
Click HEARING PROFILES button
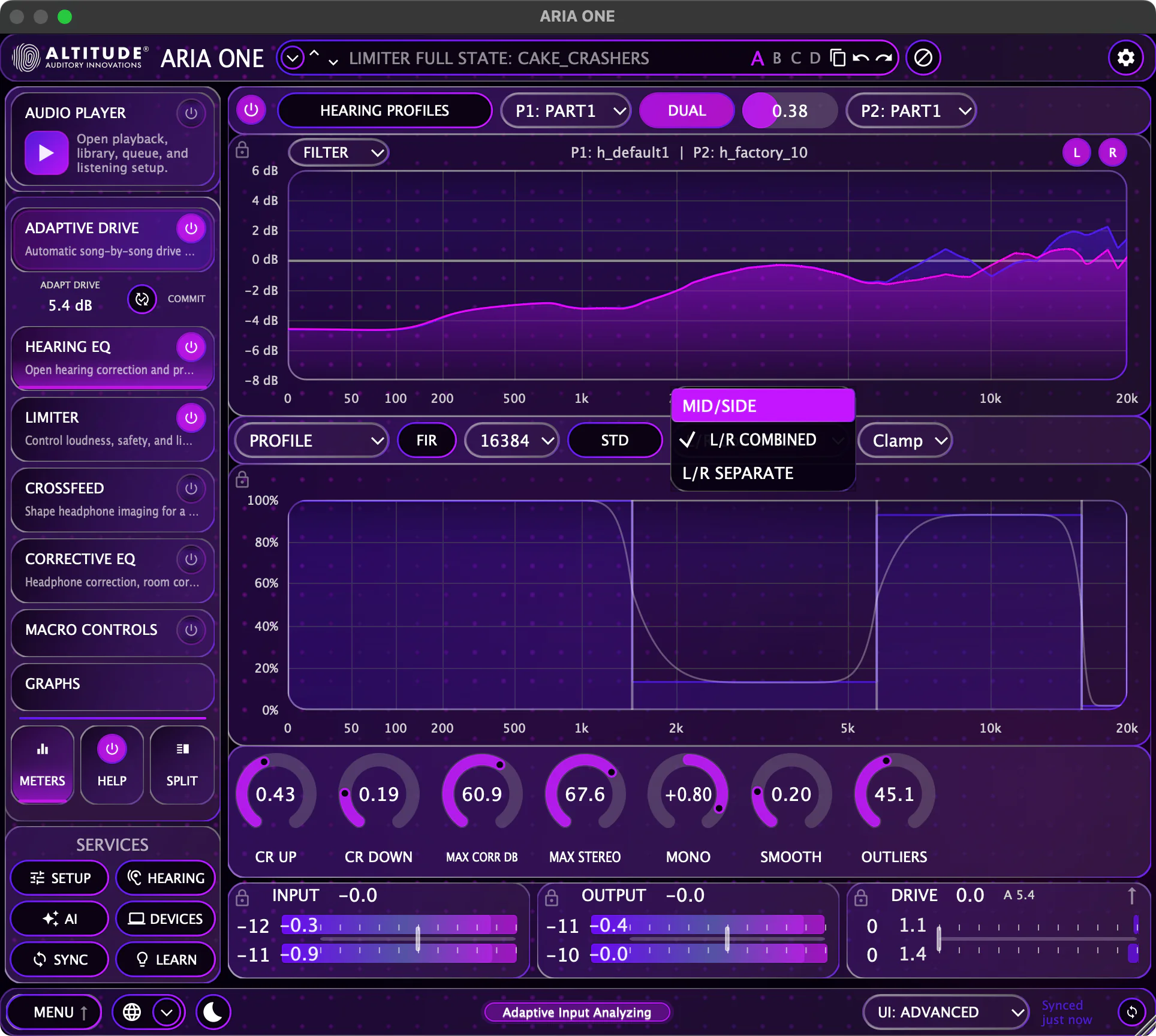coord(385,110)
